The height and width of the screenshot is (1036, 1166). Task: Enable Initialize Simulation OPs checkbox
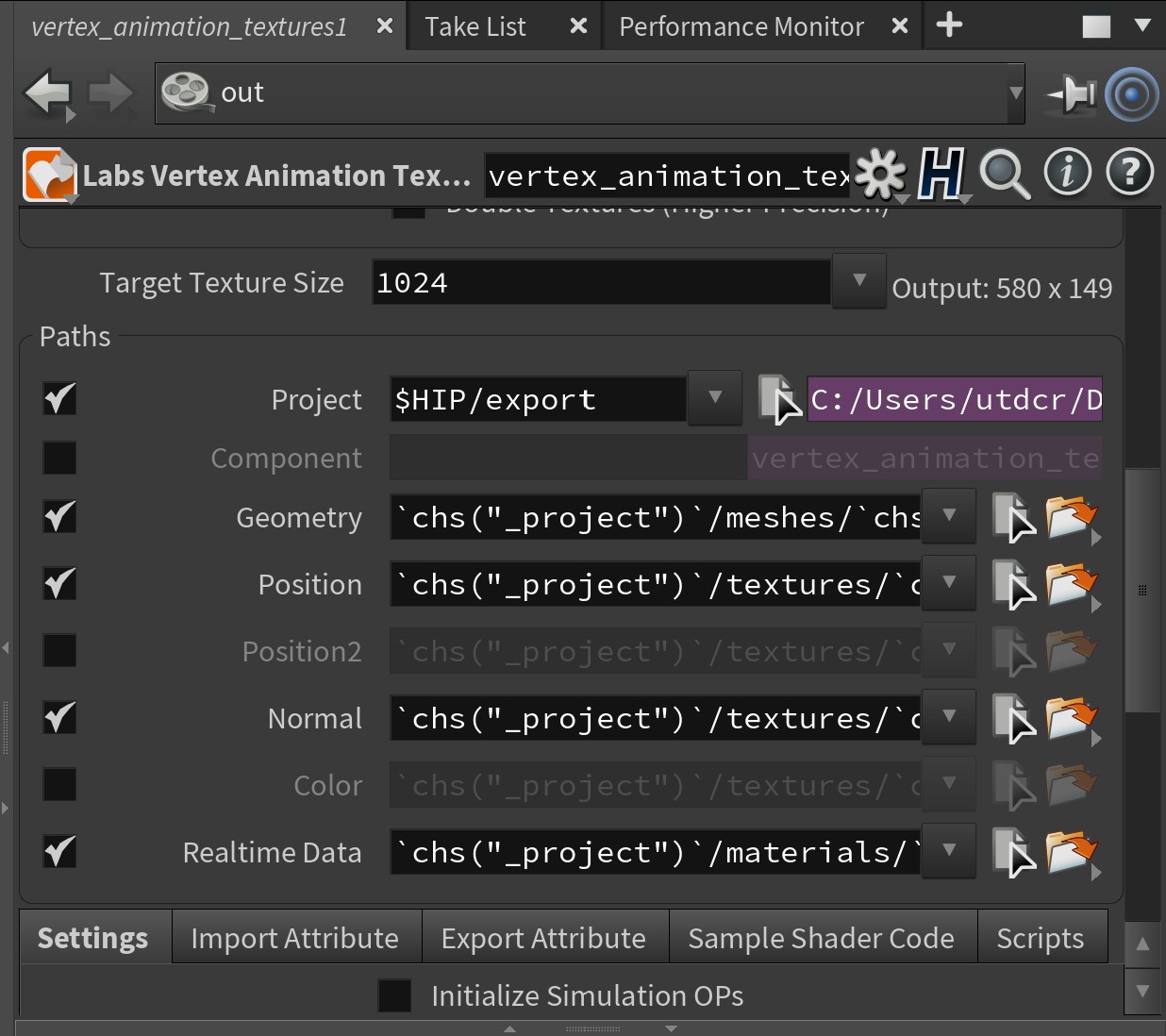click(x=394, y=995)
